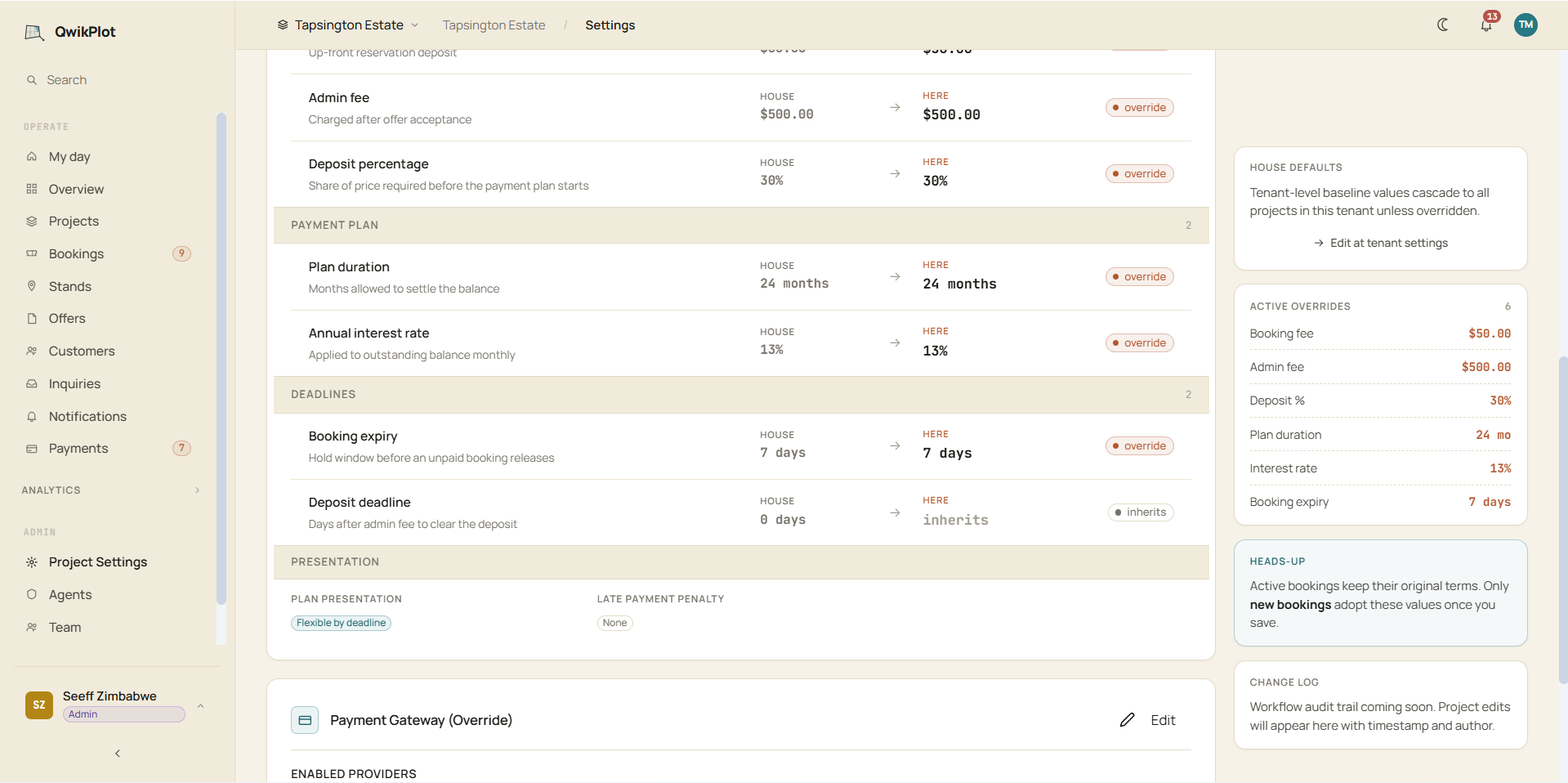Click the Admin fee HERE value $500.00
The image size is (1568, 783).
(951, 115)
